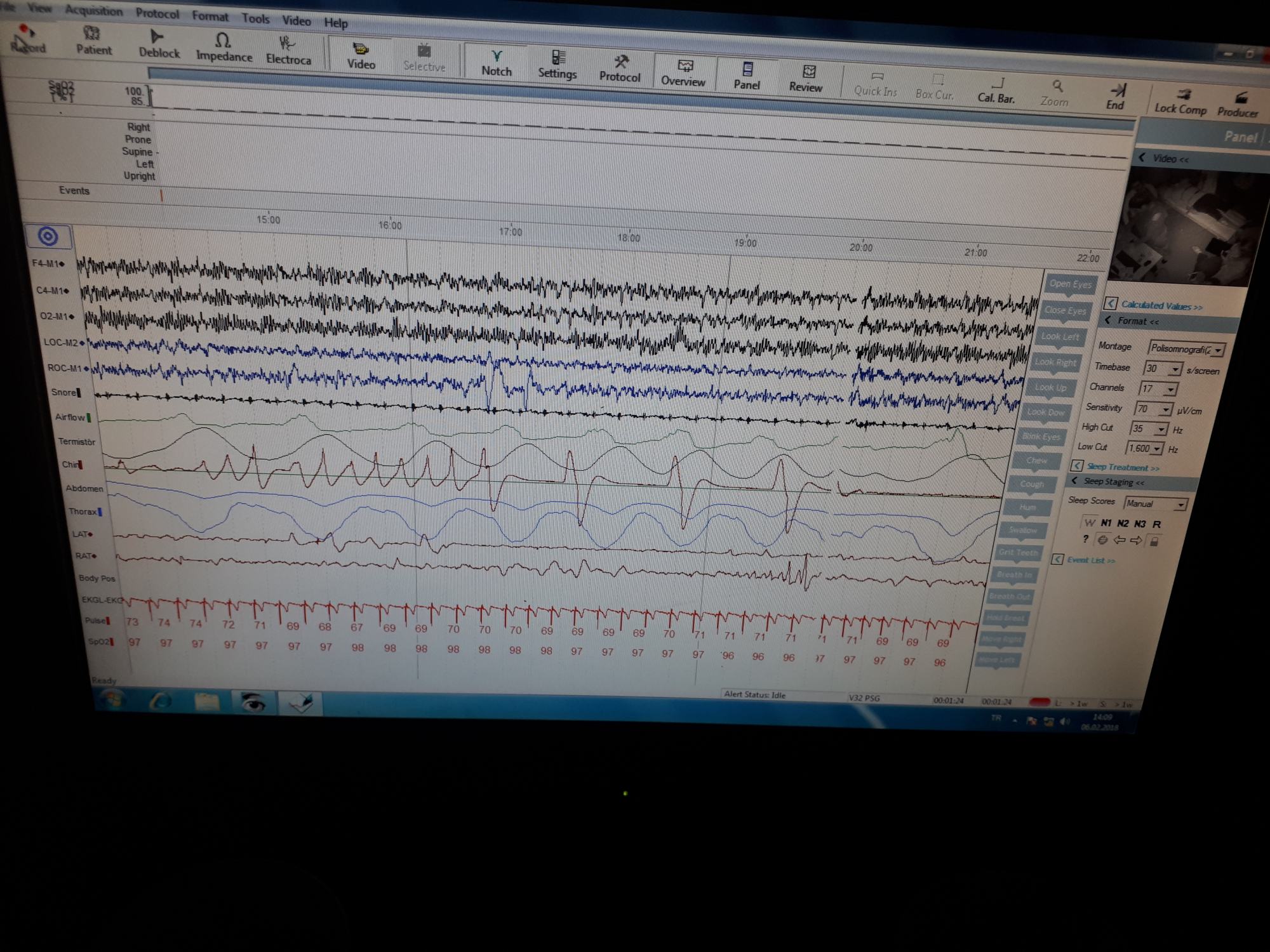The height and width of the screenshot is (952, 1270).
Task: Switch to Review mode icon
Action: (806, 79)
